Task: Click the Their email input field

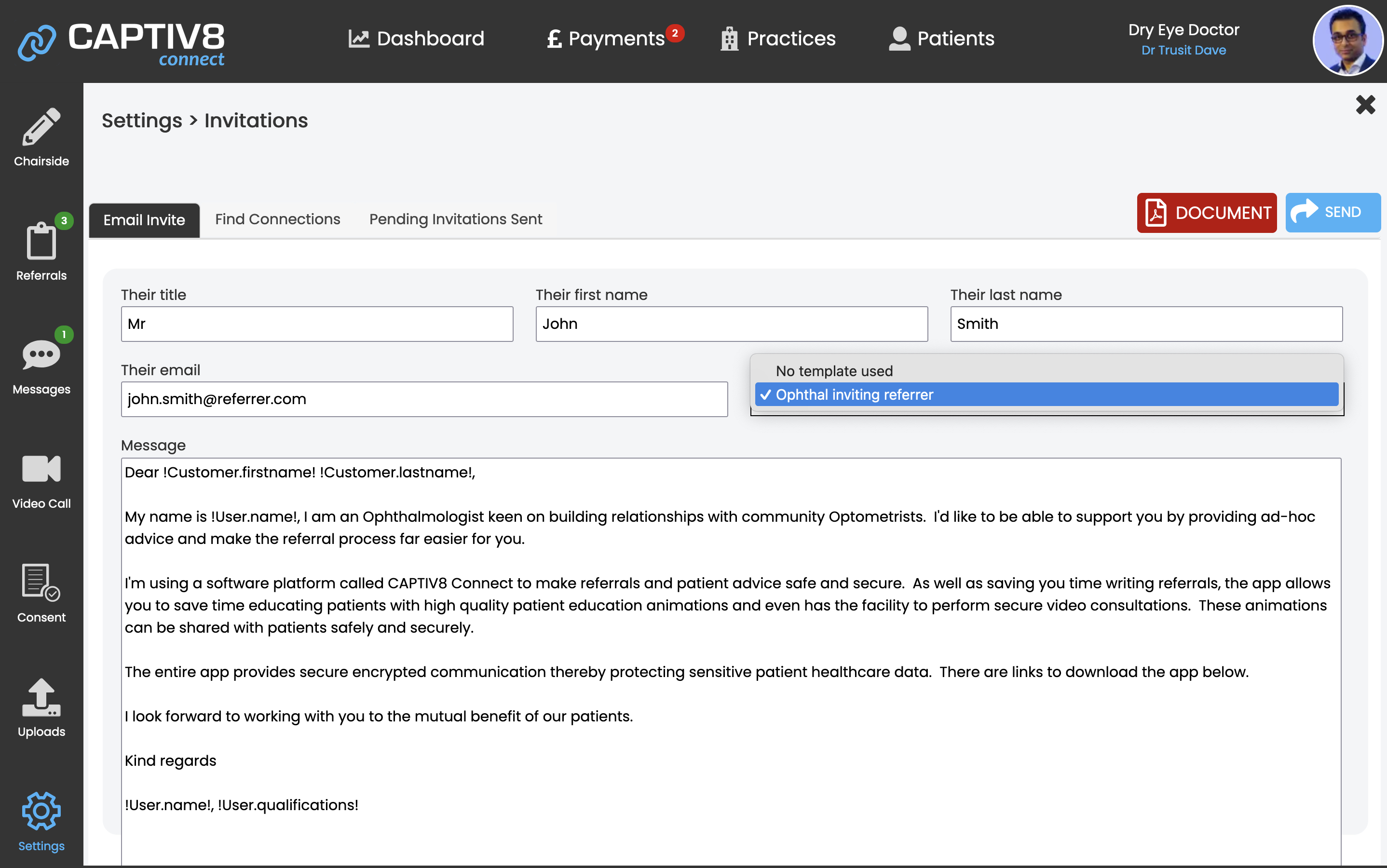Action: [x=424, y=399]
